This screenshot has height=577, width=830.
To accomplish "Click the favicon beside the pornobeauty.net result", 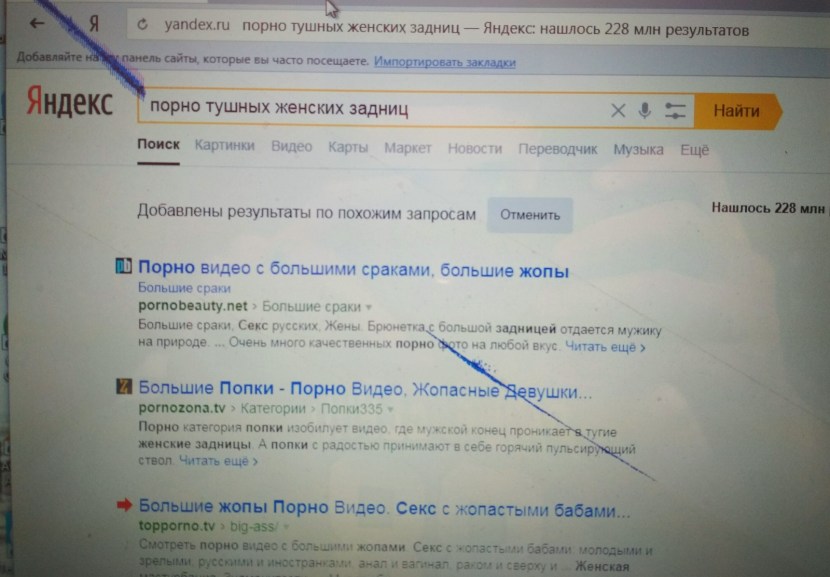I will click(123, 266).
